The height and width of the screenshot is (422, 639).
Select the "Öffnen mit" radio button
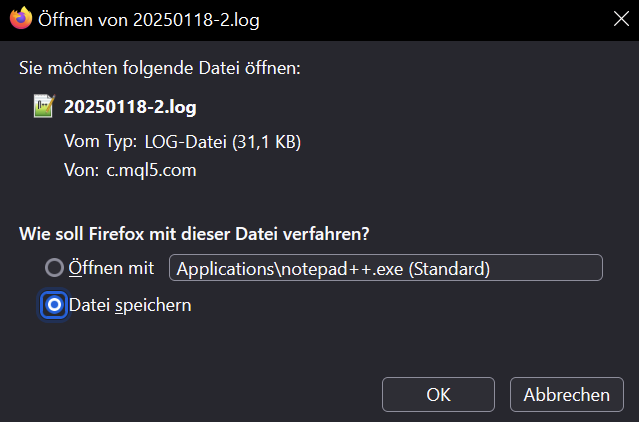click(54, 268)
